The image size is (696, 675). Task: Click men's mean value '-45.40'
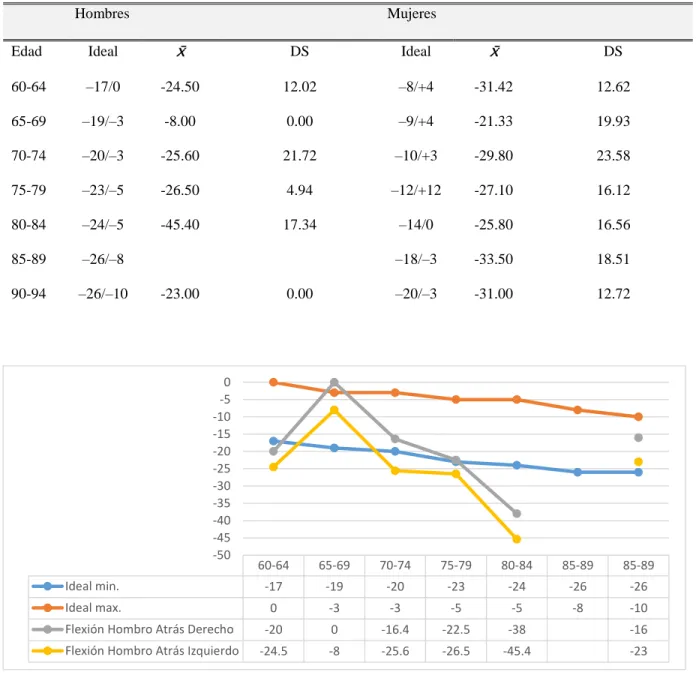point(180,225)
